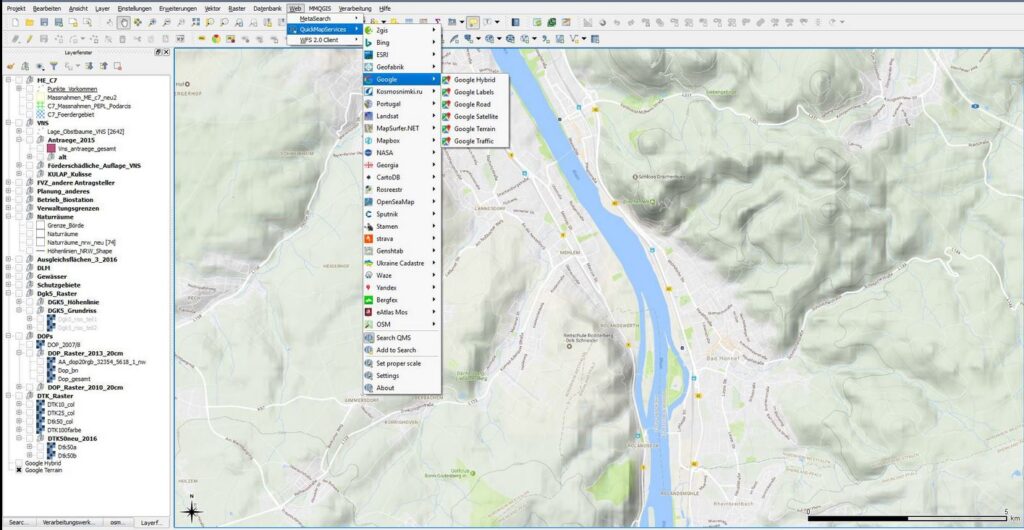Open the MMQGIS menu
This screenshot has width=1024, height=530.
(x=320, y=8)
